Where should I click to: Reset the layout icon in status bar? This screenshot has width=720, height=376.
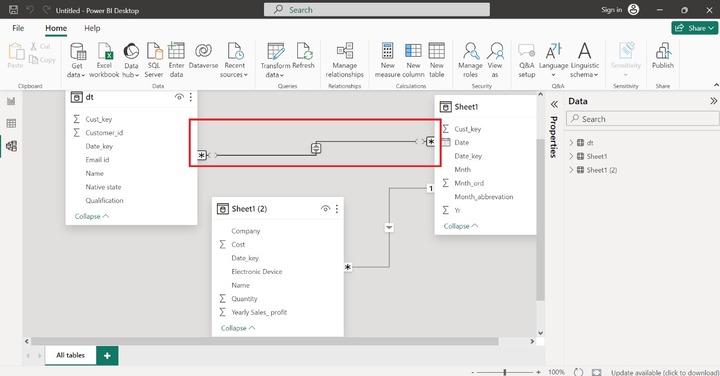coord(579,372)
